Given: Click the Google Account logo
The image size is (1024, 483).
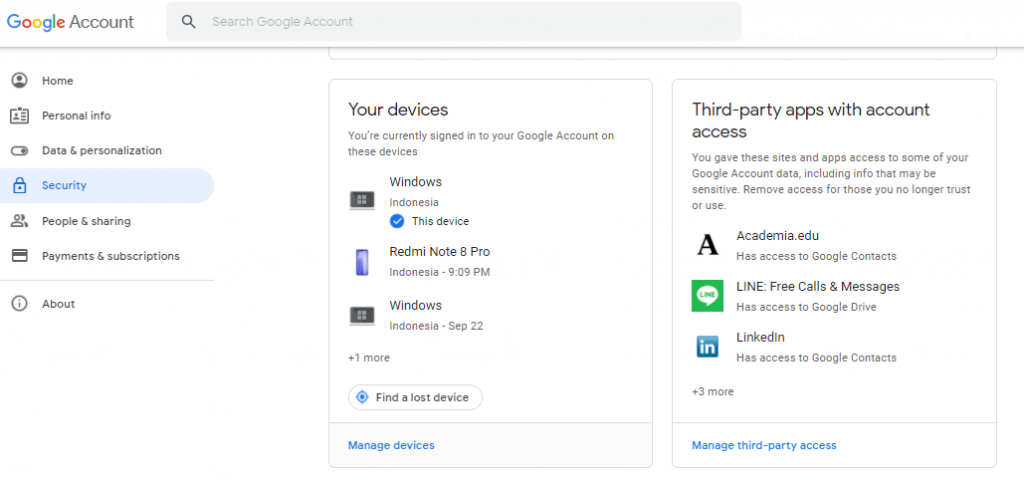Looking at the screenshot, I should [x=70, y=22].
